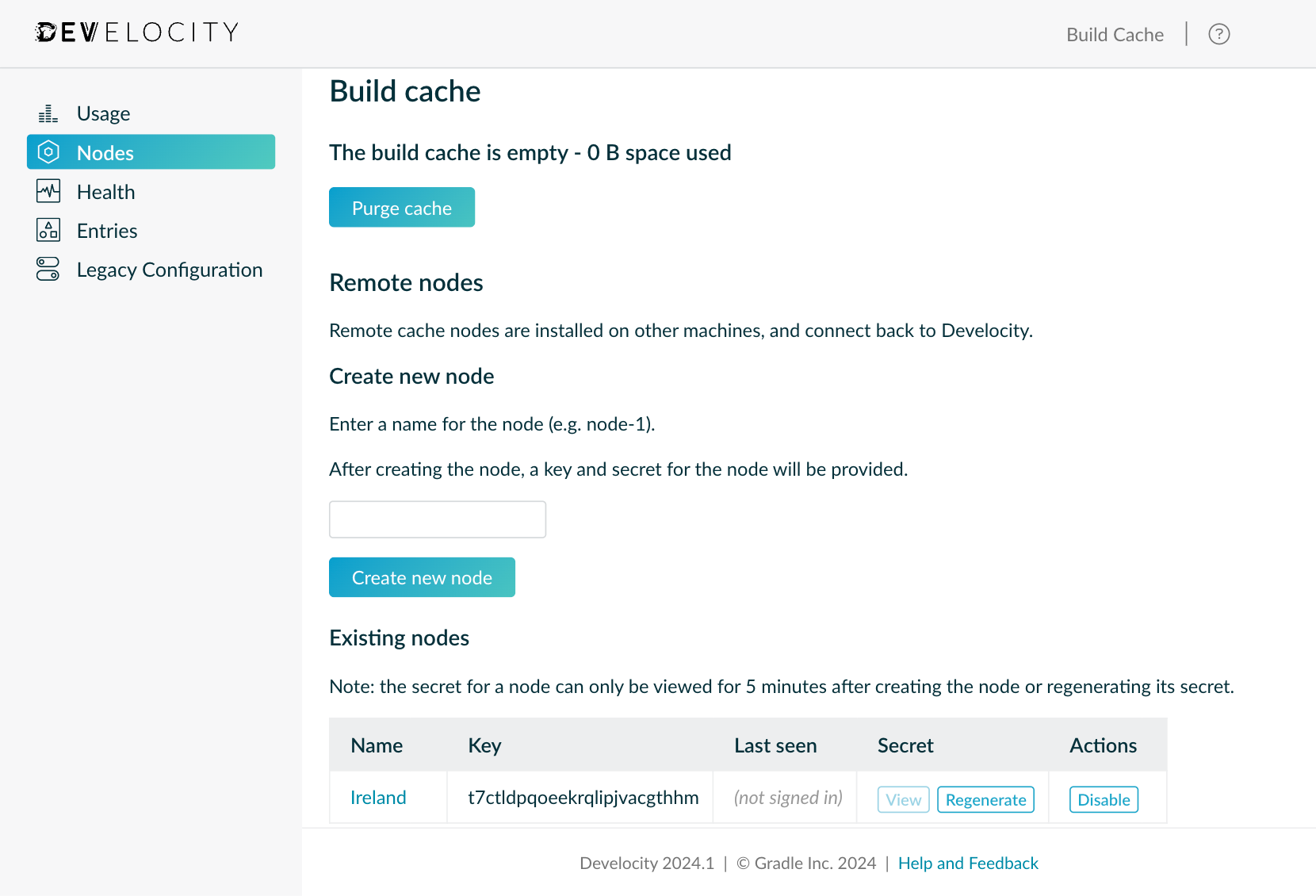Viewport: 1316px width, 896px height.
Task: Select the Usage chart icon in sidebar
Action: tap(48, 113)
